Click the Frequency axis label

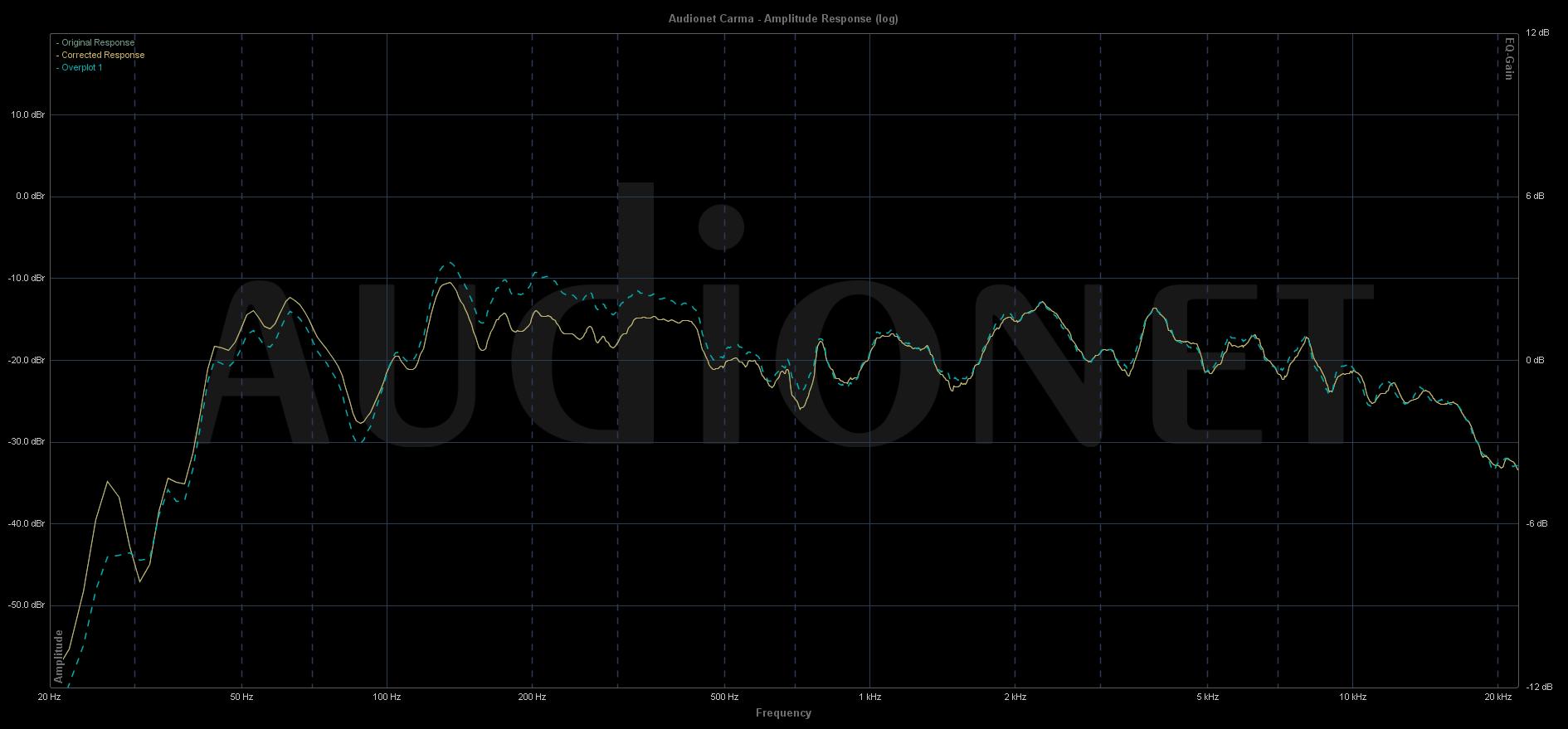pyautogui.click(x=783, y=712)
